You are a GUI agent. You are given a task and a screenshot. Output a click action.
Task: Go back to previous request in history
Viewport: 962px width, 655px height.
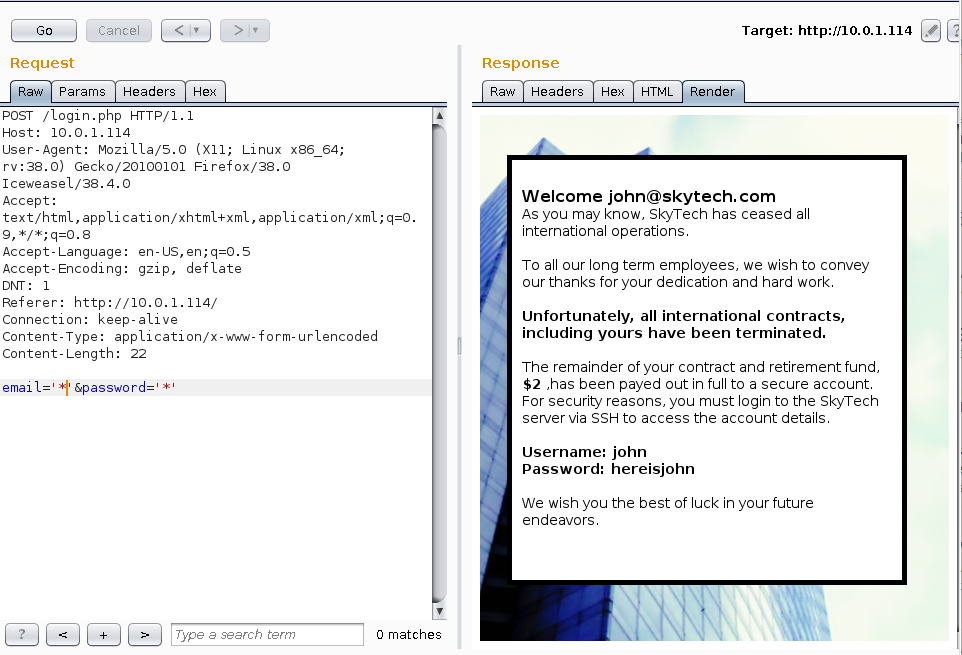(180, 30)
